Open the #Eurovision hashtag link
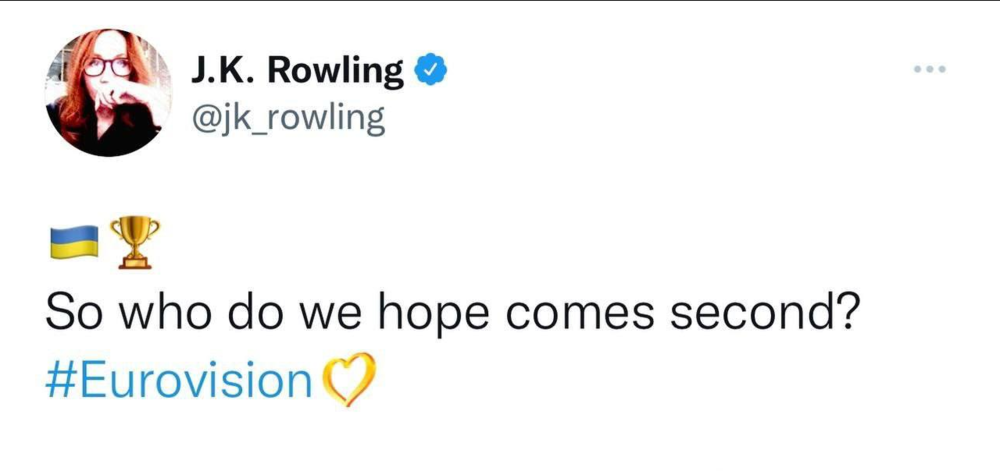This screenshot has width=1000, height=471. coord(180,381)
